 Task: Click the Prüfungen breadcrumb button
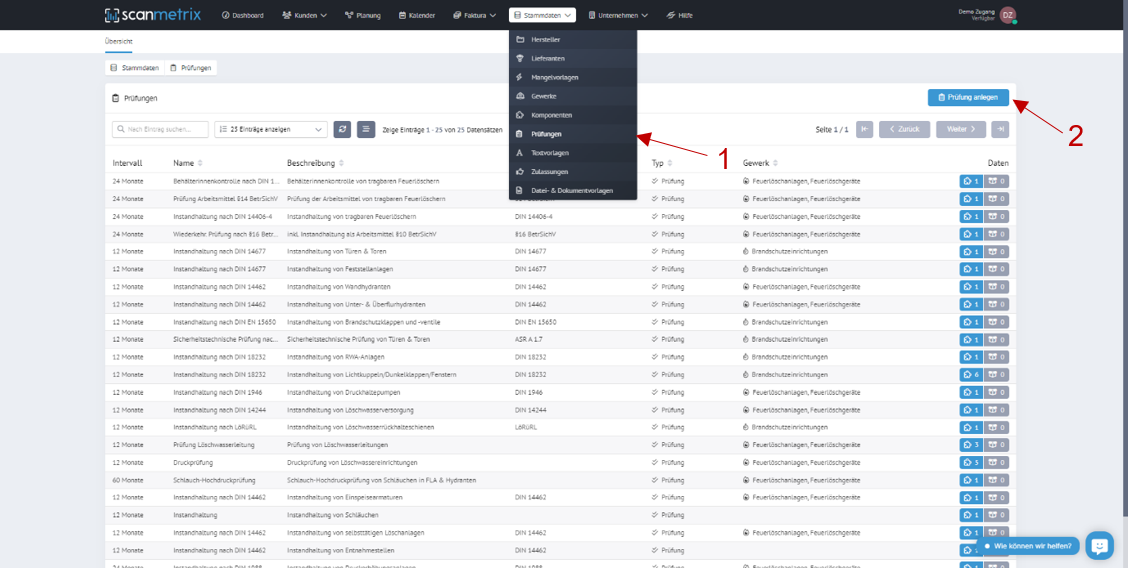point(191,68)
